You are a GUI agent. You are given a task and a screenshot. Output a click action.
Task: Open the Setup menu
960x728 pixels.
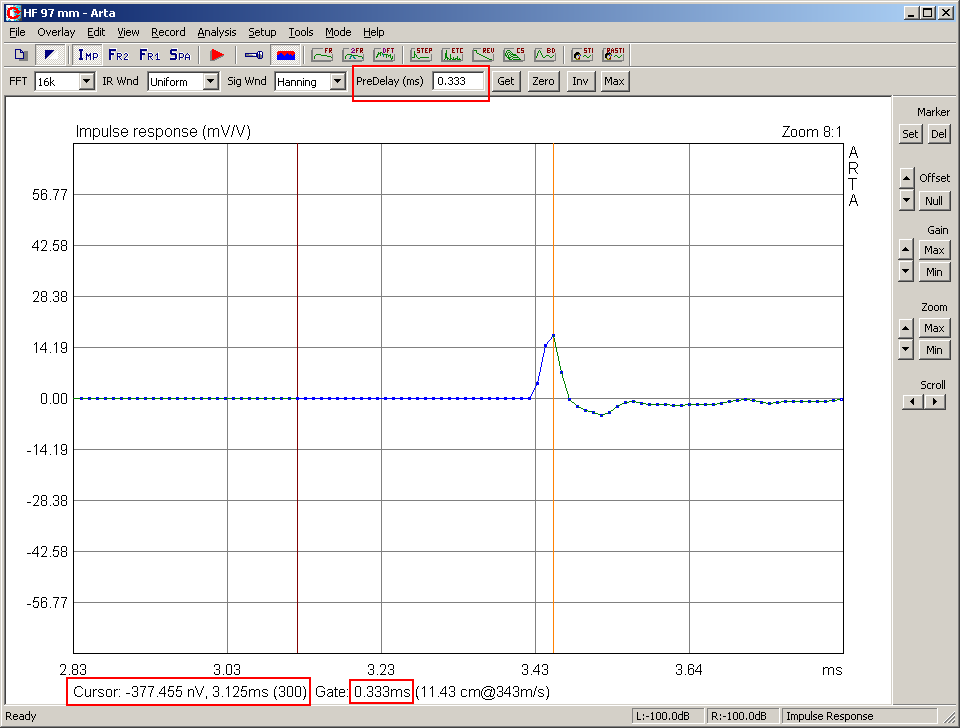[262, 32]
